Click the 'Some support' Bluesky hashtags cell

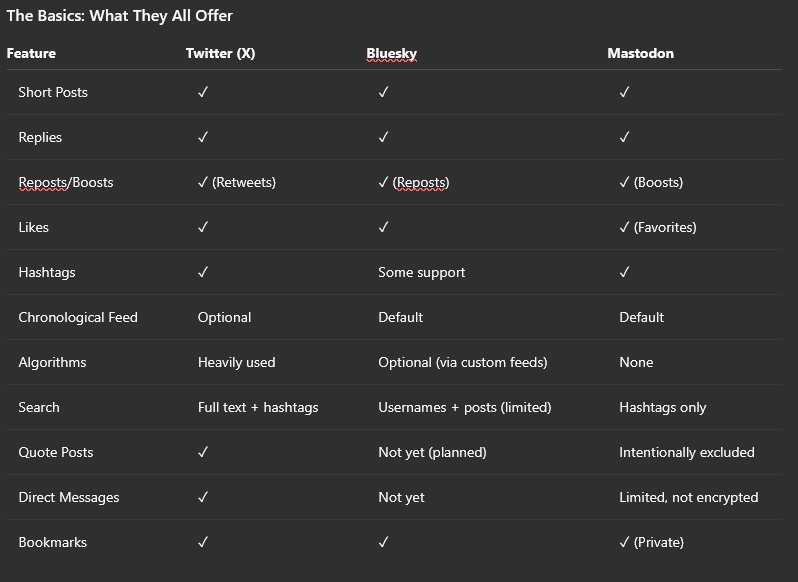point(421,273)
